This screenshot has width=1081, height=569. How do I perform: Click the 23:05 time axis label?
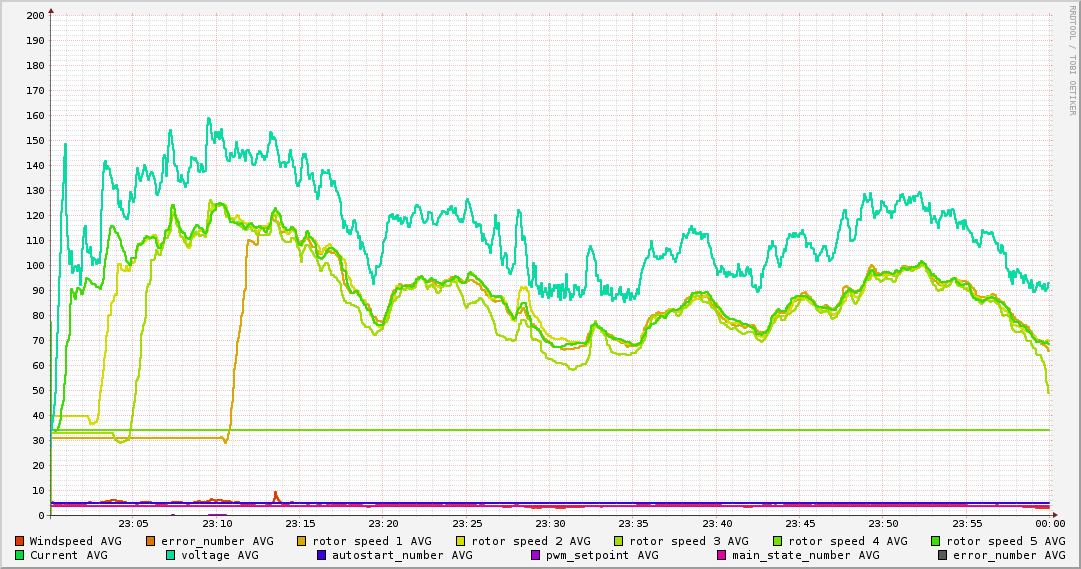(133, 524)
